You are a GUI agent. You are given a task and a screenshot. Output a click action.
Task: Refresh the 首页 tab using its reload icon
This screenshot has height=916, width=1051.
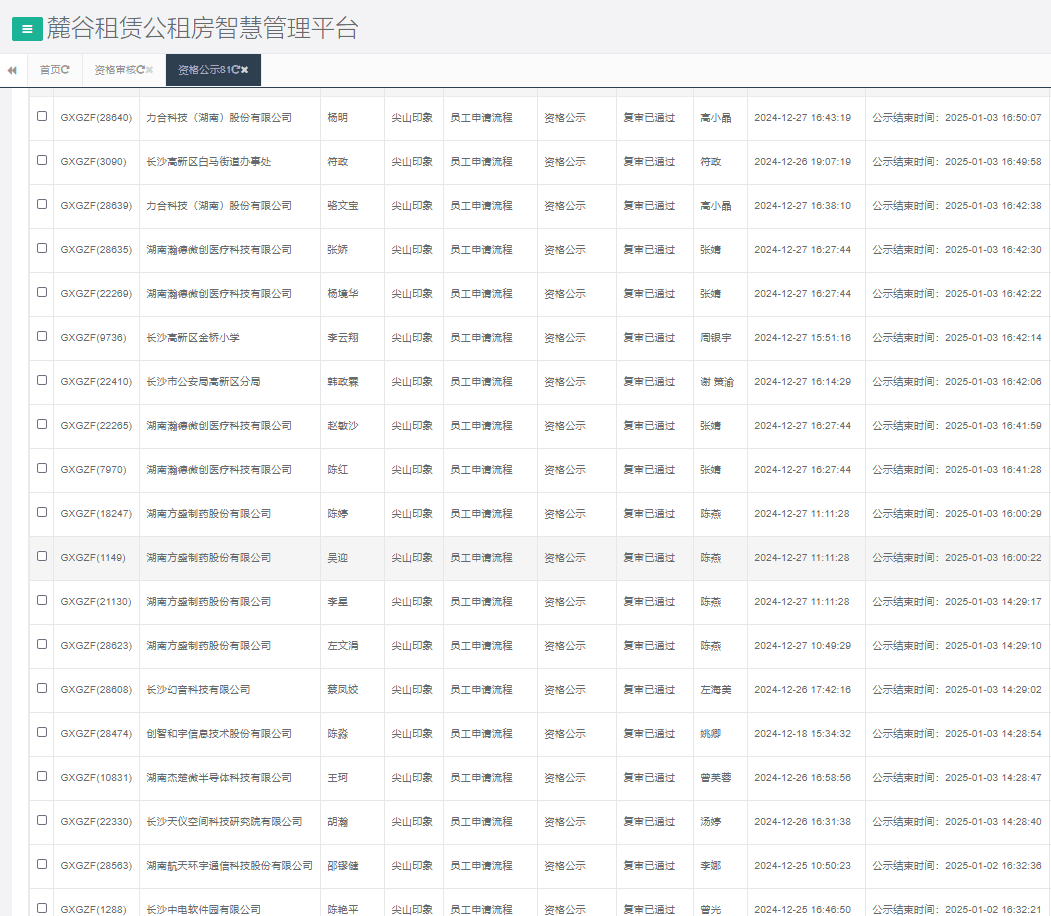pos(66,70)
